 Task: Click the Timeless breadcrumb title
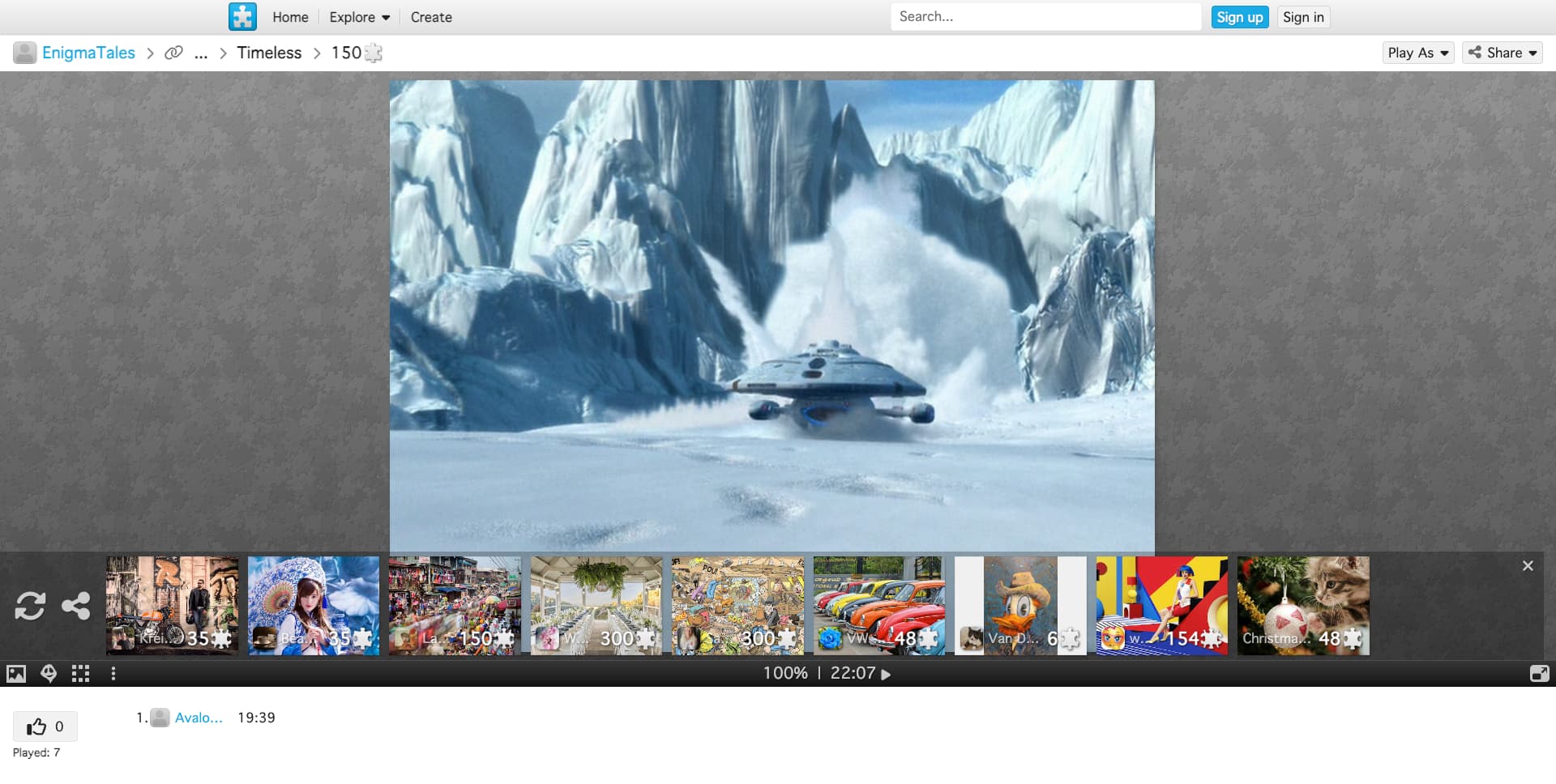(269, 53)
